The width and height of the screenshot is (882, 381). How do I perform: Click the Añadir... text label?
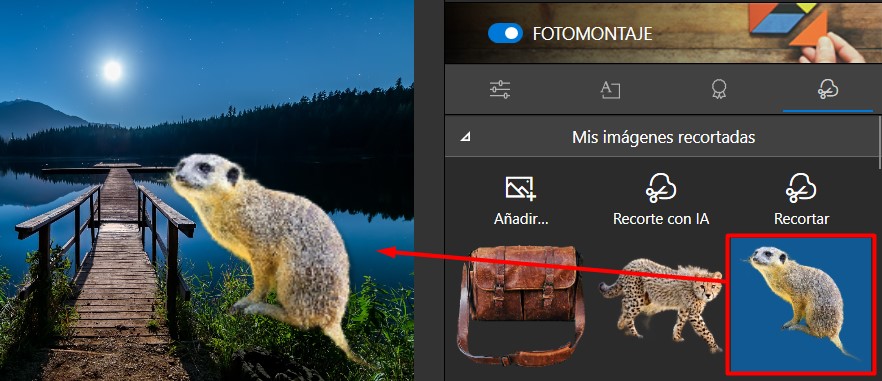click(521, 219)
